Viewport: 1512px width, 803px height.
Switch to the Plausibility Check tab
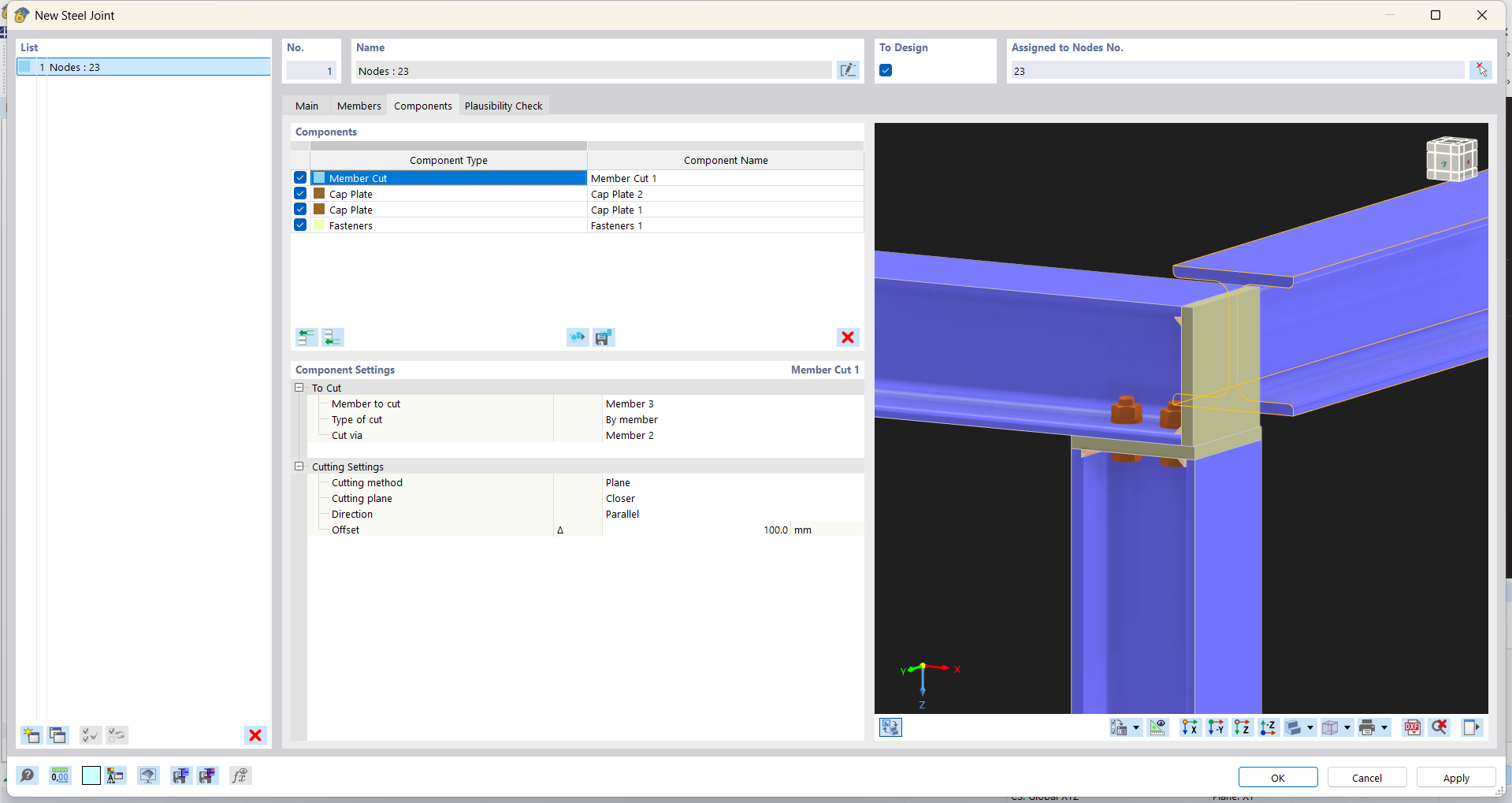[503, 106]
